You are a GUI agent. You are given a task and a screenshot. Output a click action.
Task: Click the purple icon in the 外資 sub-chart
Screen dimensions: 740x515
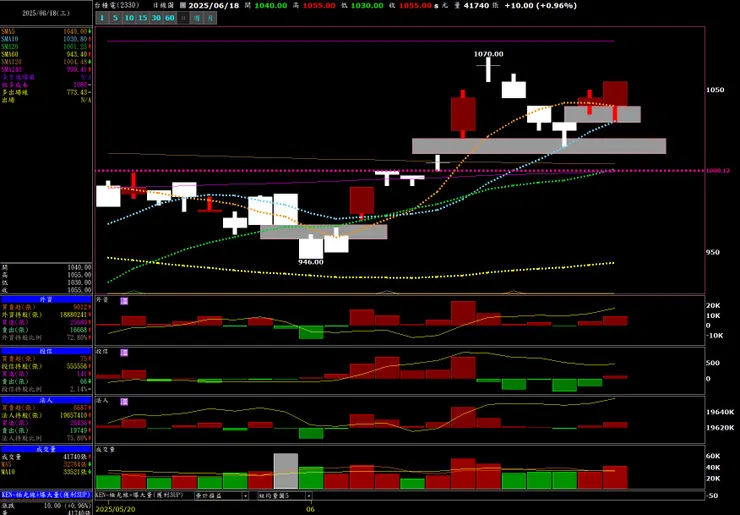pyautogui.click(x=124, y=301)
